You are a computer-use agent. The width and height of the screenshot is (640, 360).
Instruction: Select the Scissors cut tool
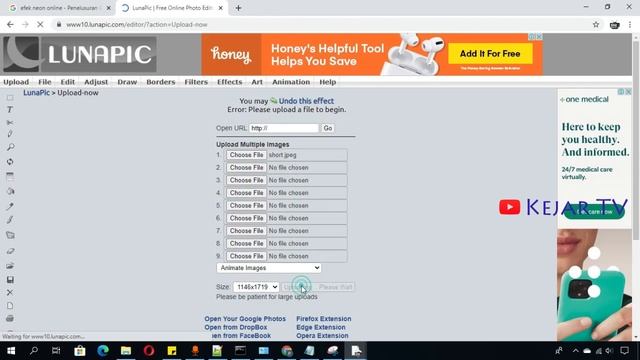click(10, 122)
